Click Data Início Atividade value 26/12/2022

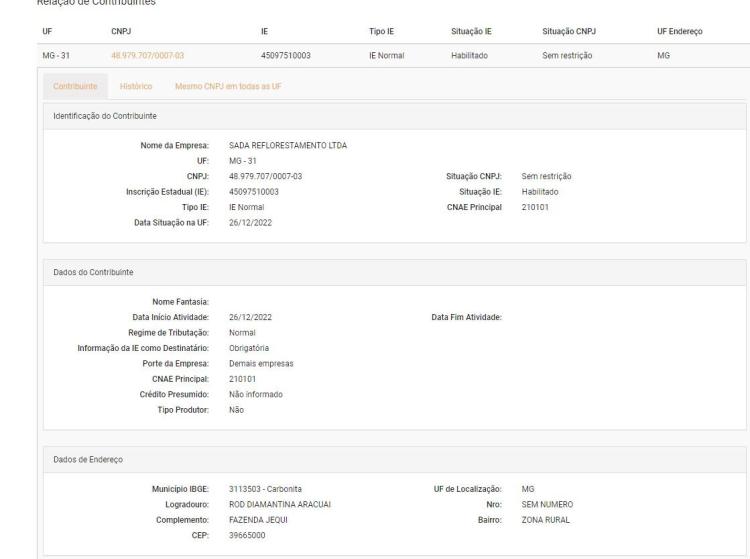pyautogui.click(x=250, y=318)
